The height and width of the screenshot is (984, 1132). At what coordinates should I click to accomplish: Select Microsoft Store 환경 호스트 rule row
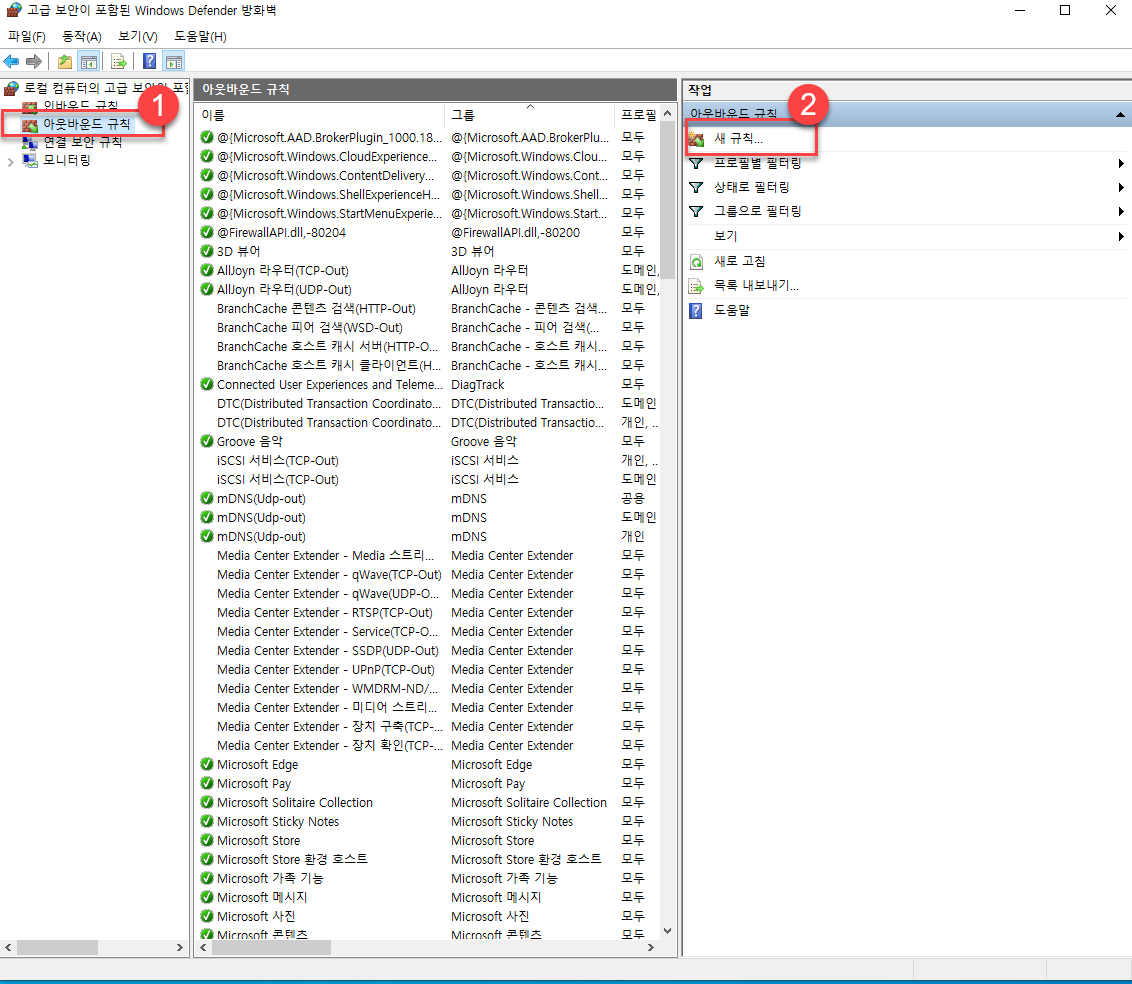(292, 859)
